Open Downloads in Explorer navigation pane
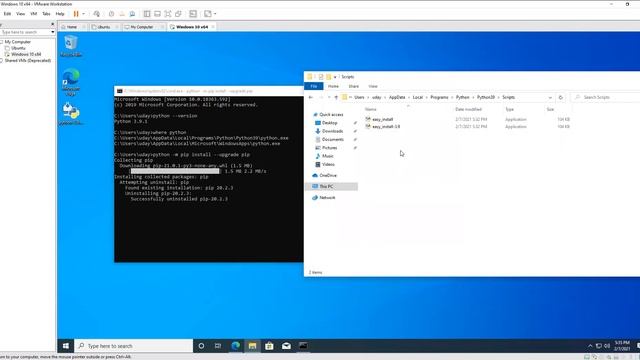Image resolution: width=640 pixels, height=360 pixels. pos(332,131)
